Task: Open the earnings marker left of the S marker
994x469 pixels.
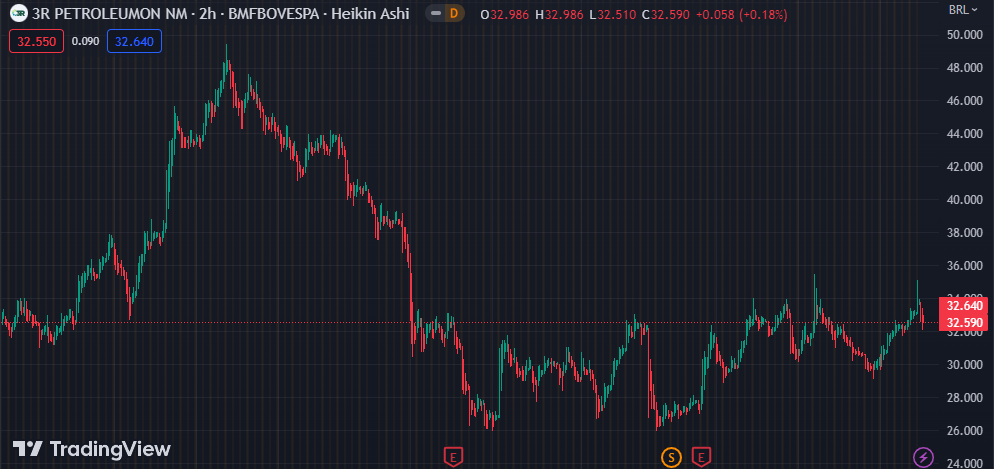Action: click(453, 455)
